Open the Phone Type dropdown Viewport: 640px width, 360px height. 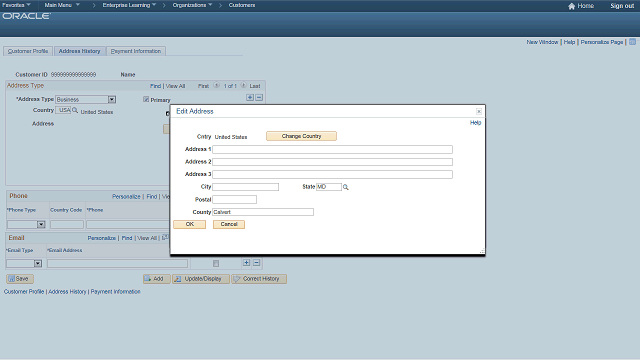pyautogui.click(x=41, y=224)
